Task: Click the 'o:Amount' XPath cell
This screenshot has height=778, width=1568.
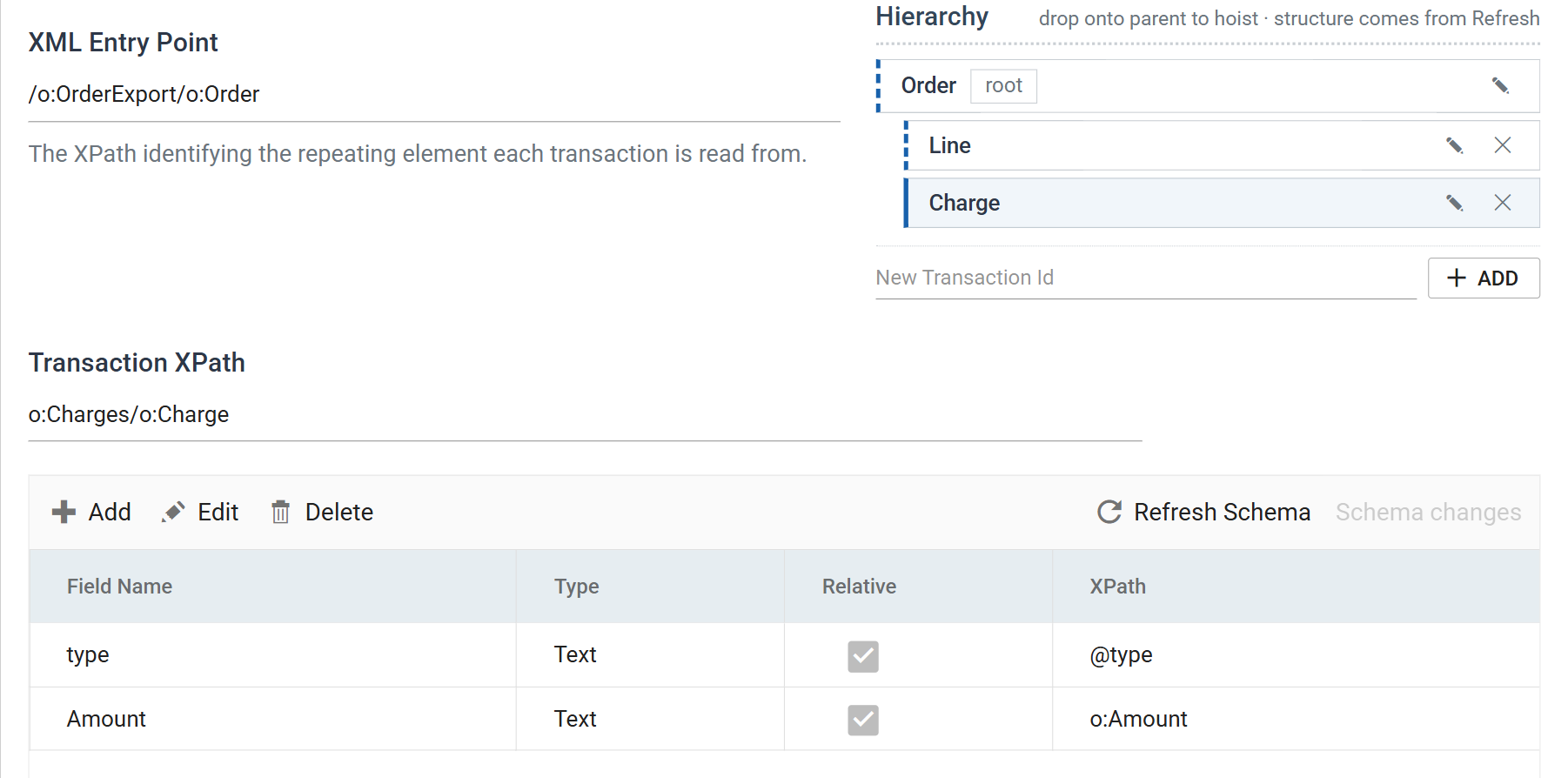Action: click(x=1296, y=719)
